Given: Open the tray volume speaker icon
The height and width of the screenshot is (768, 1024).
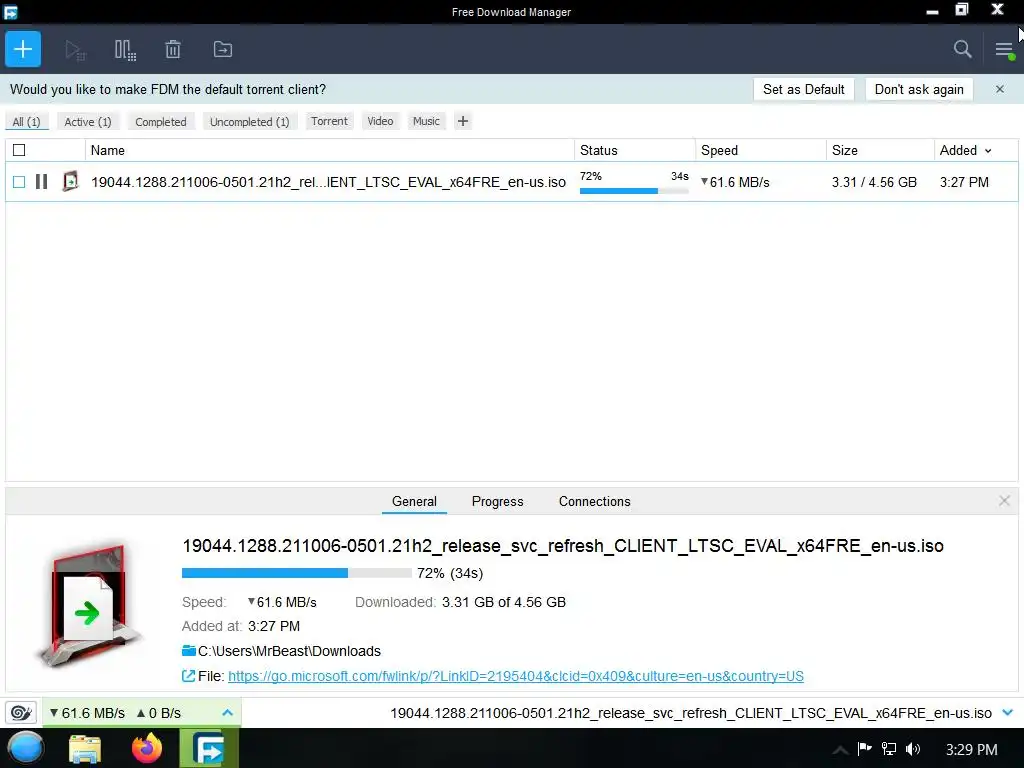Looking at the screenshot, I should (913, 749).
